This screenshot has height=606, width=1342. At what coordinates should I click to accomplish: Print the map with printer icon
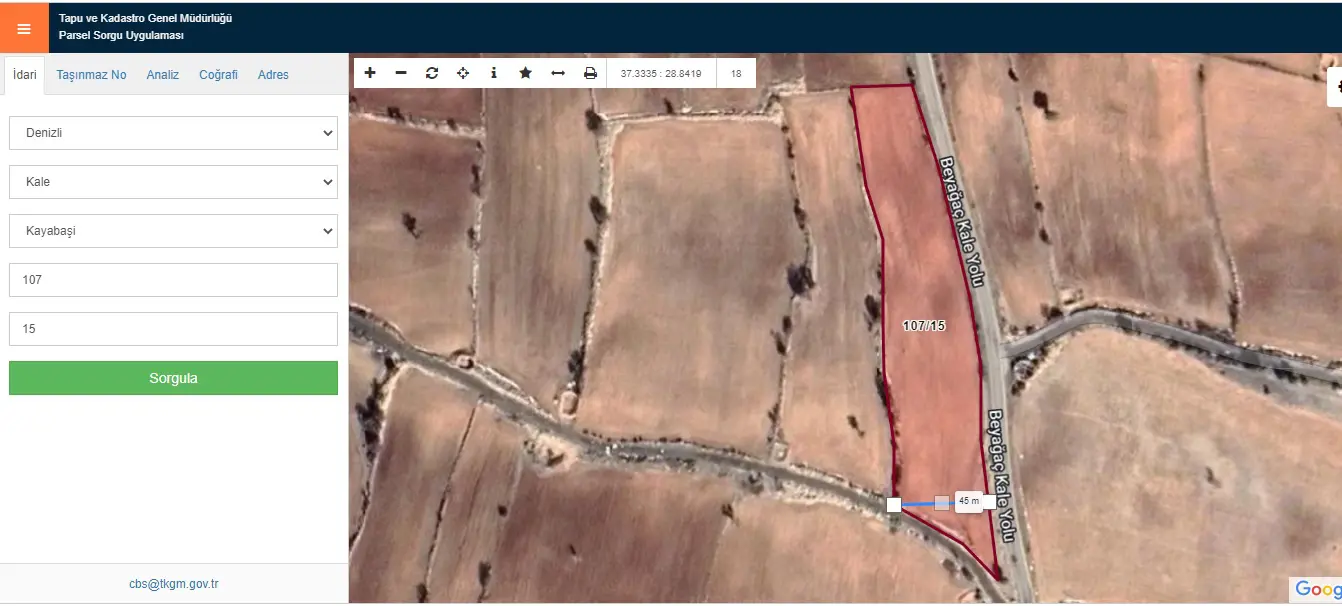pyautogui.click(x=590, y=73)
